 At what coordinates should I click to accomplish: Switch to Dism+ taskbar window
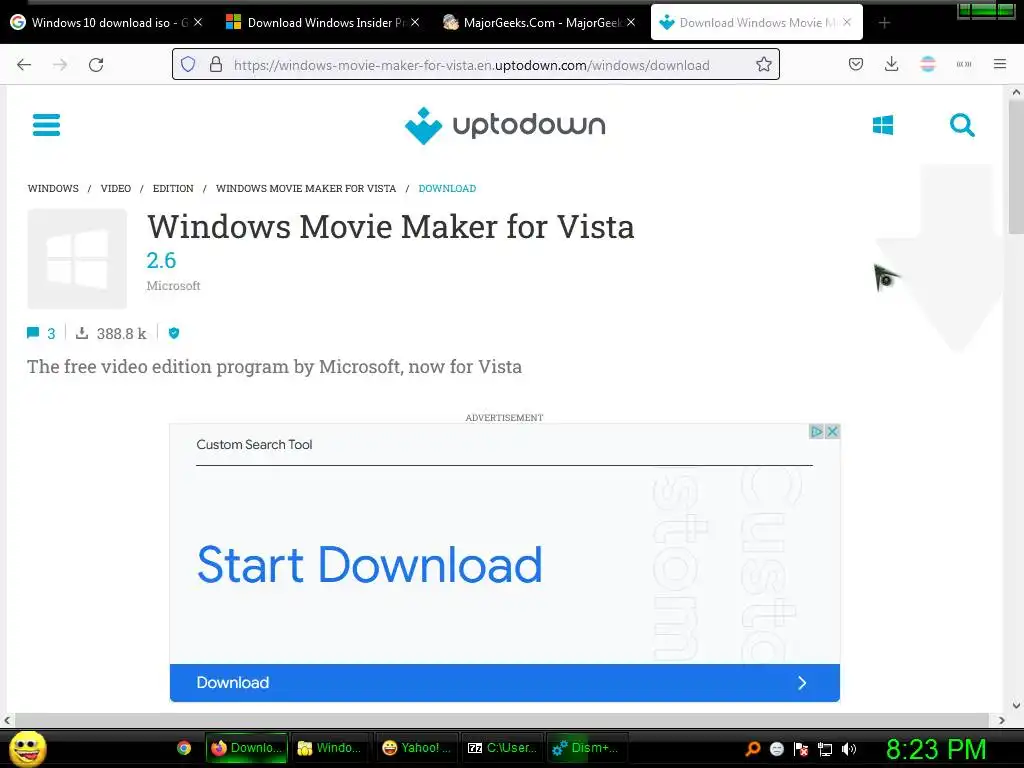(x=586, y=748)
